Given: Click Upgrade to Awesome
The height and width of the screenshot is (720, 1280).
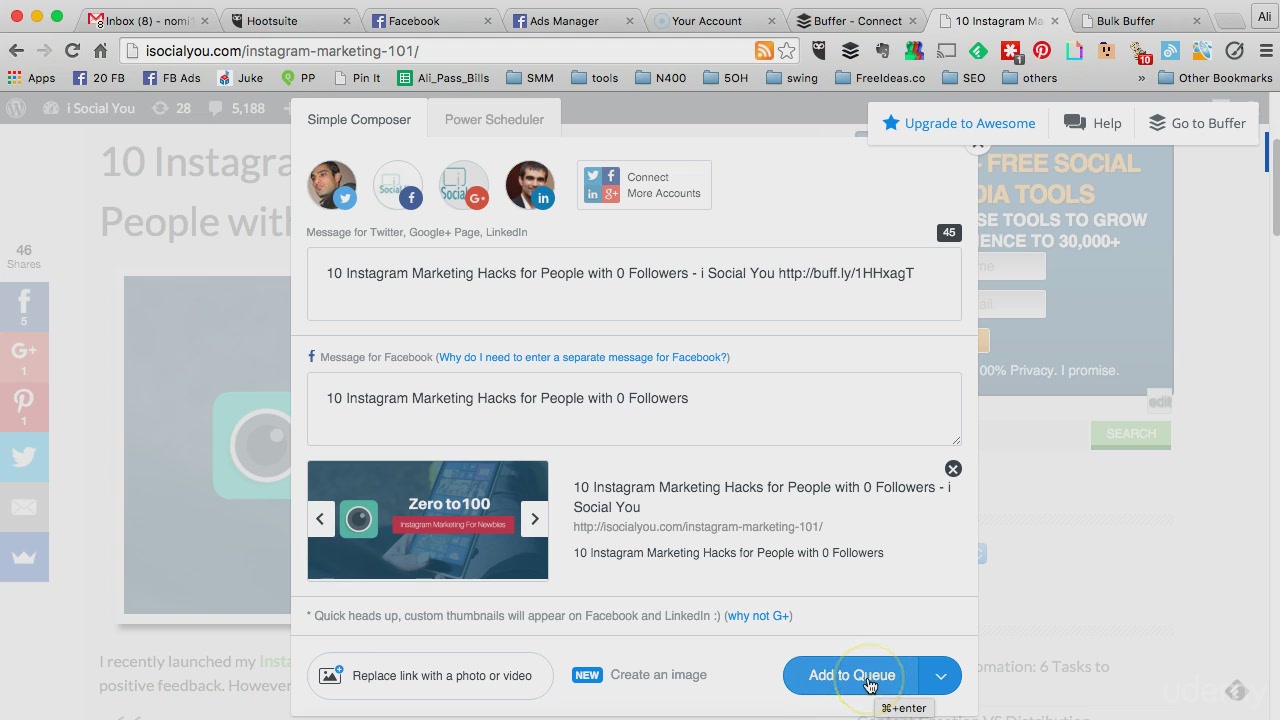Looking at the screenshot, I should (959, 123).
